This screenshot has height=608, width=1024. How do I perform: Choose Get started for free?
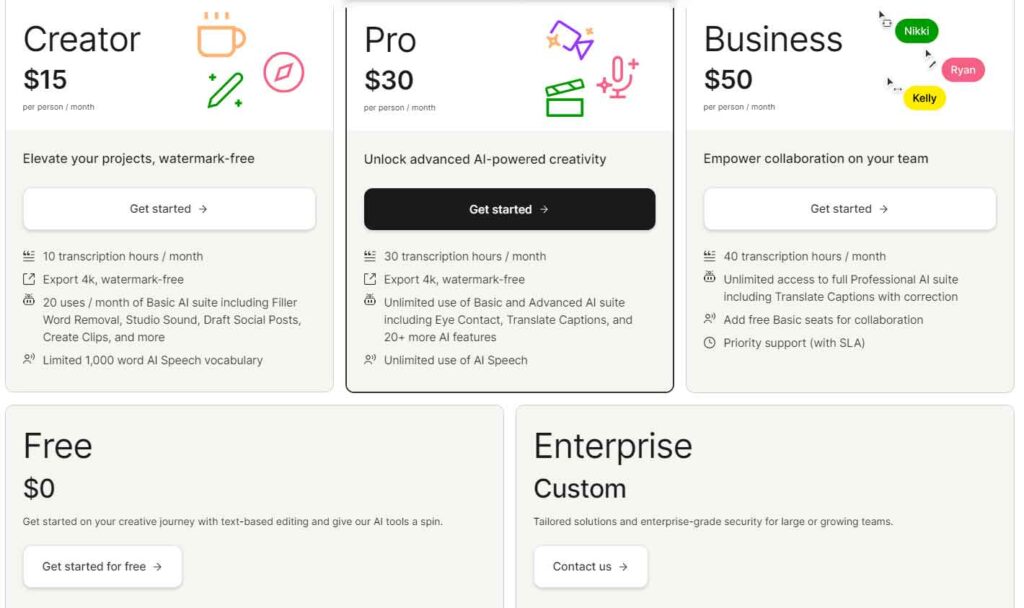coord(102,566)
